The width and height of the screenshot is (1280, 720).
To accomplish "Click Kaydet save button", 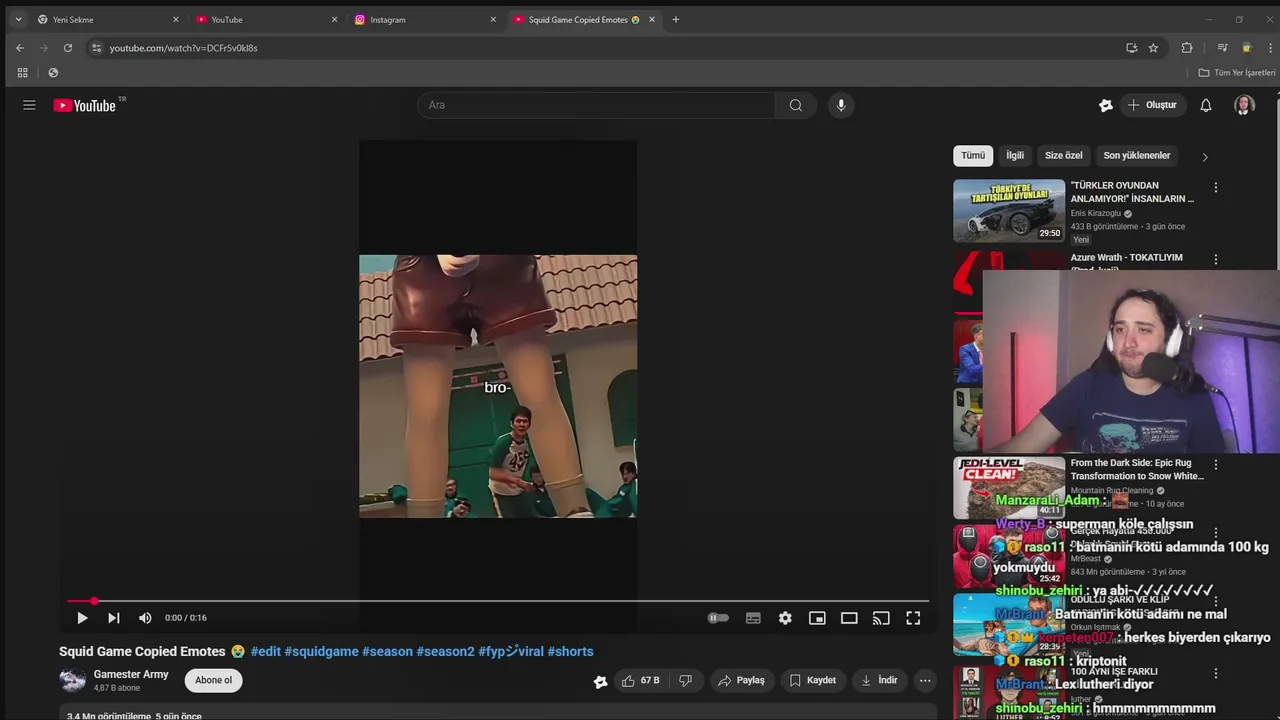I will point(812,680).
